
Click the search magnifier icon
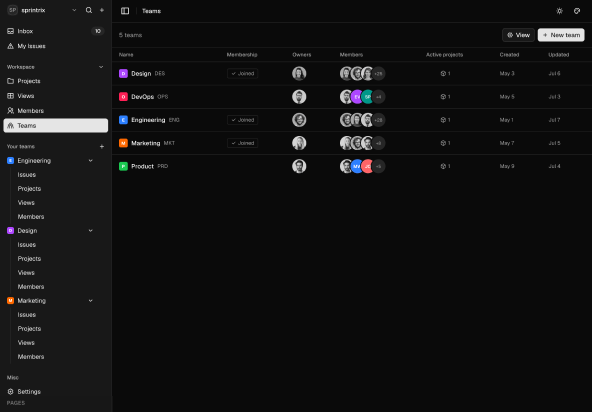89,10
